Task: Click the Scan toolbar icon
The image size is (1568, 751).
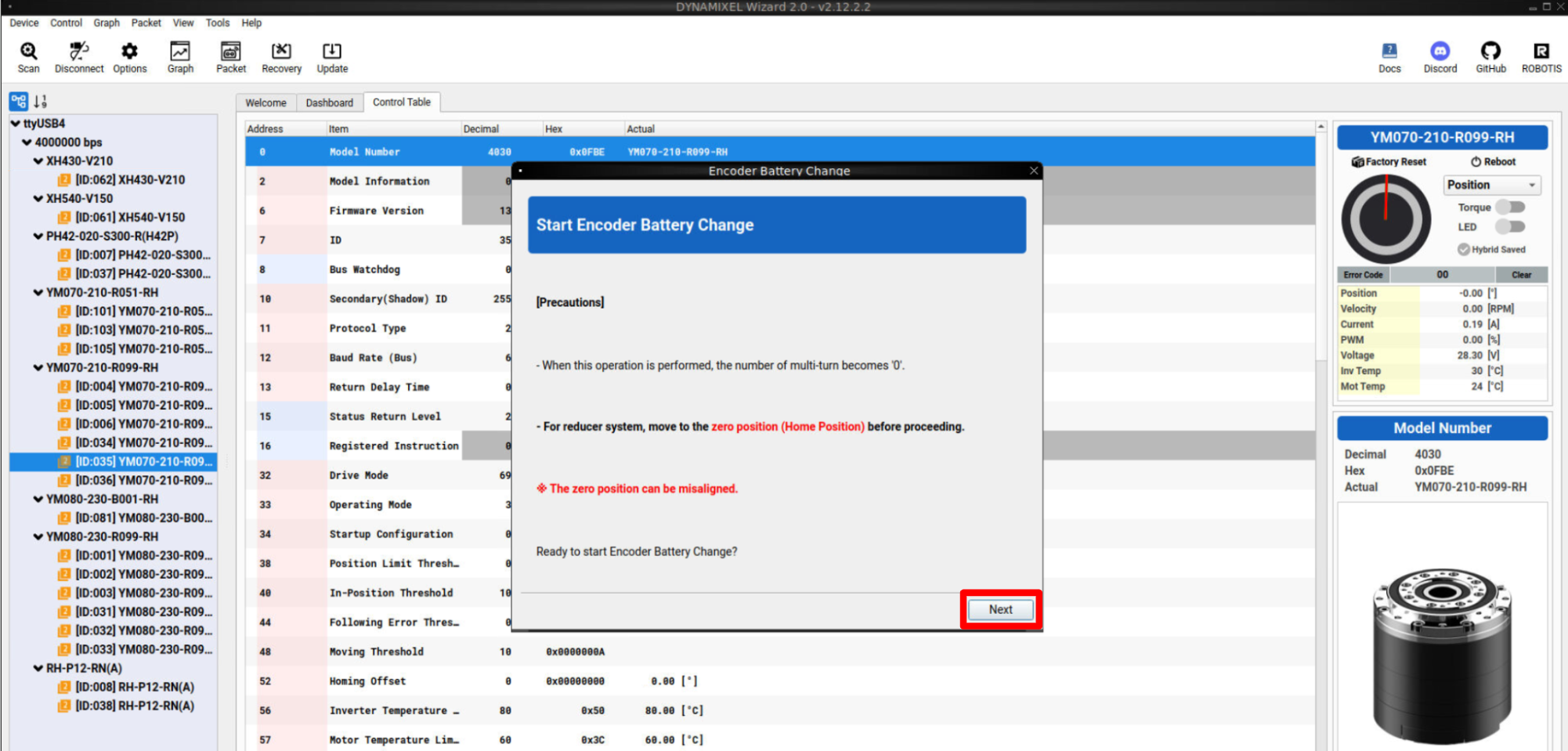Action: pyautogui.click(x=28, y=52)
